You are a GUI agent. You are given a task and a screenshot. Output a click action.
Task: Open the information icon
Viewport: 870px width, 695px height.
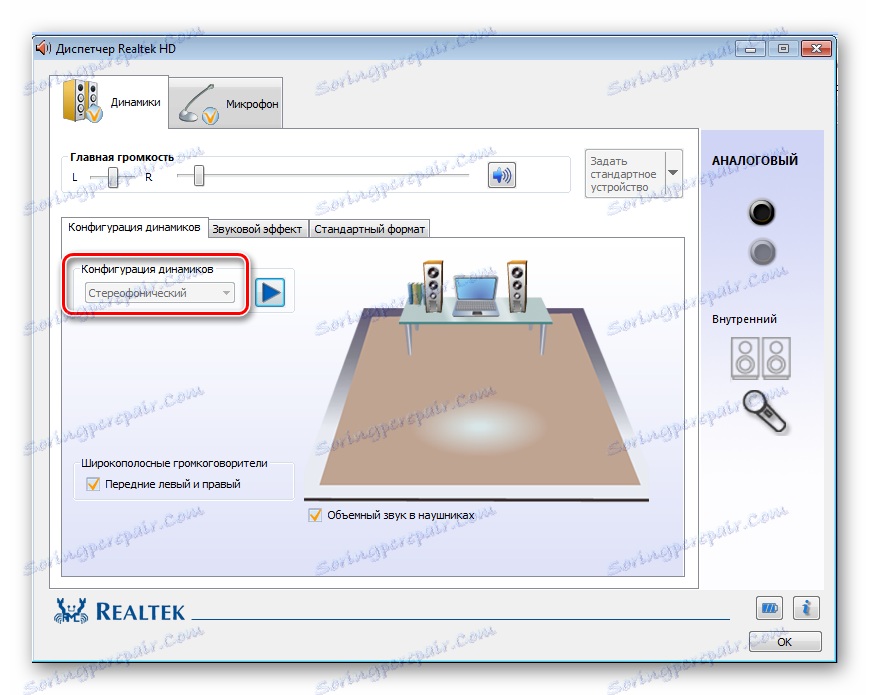tap(806, 608)
